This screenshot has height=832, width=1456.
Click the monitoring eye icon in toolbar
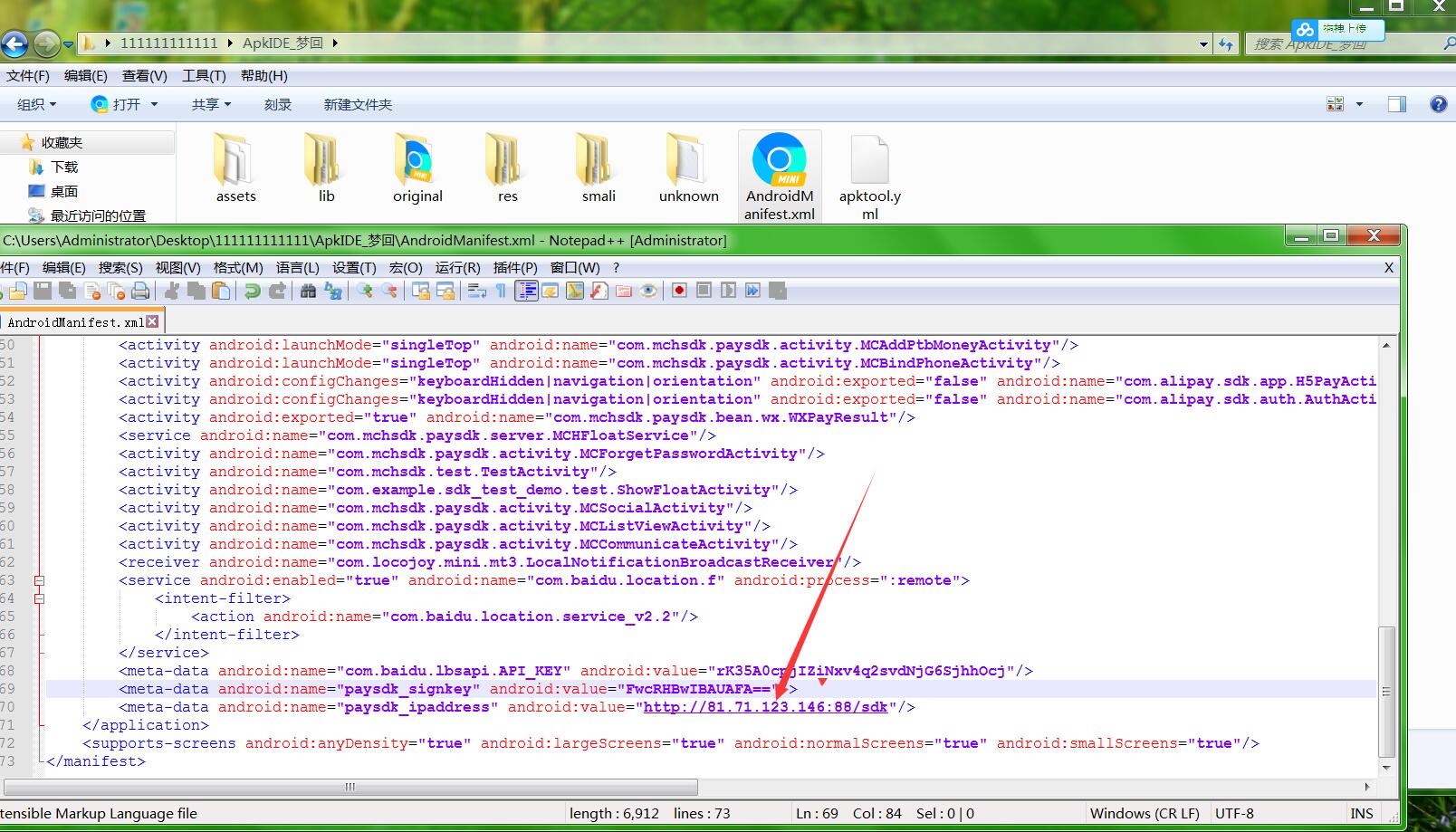pyautogui.click(x=648, y=291)
